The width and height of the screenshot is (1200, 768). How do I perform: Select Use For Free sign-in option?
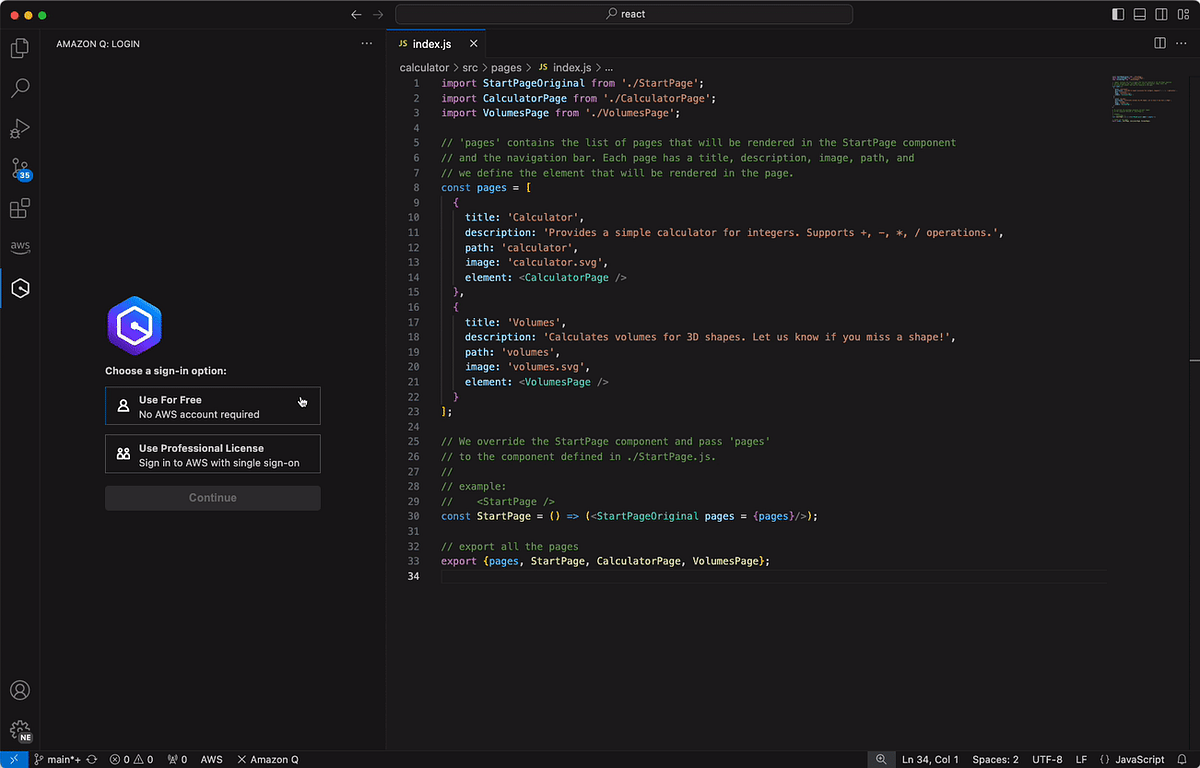tap(213, 406)
